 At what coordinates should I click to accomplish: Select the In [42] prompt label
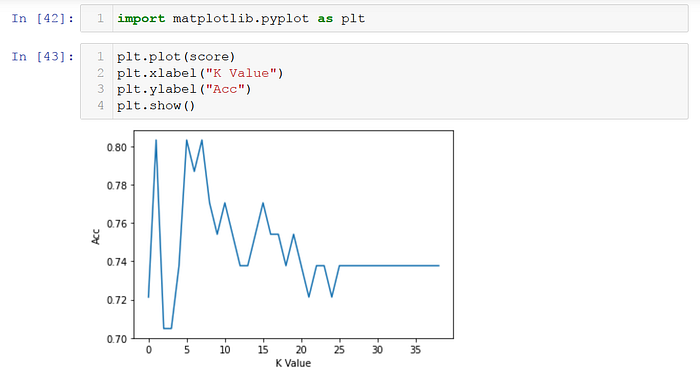[x=42, y=18]
